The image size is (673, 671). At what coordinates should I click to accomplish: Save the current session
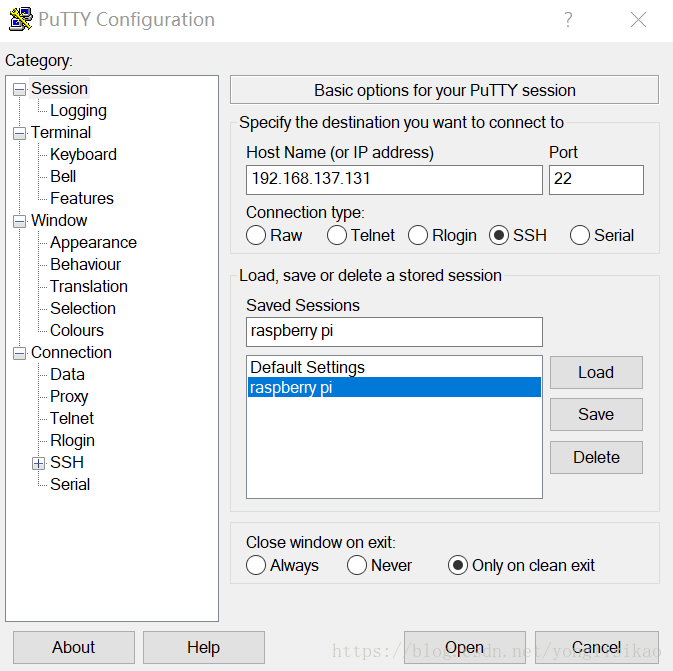[x=596, y=414]
